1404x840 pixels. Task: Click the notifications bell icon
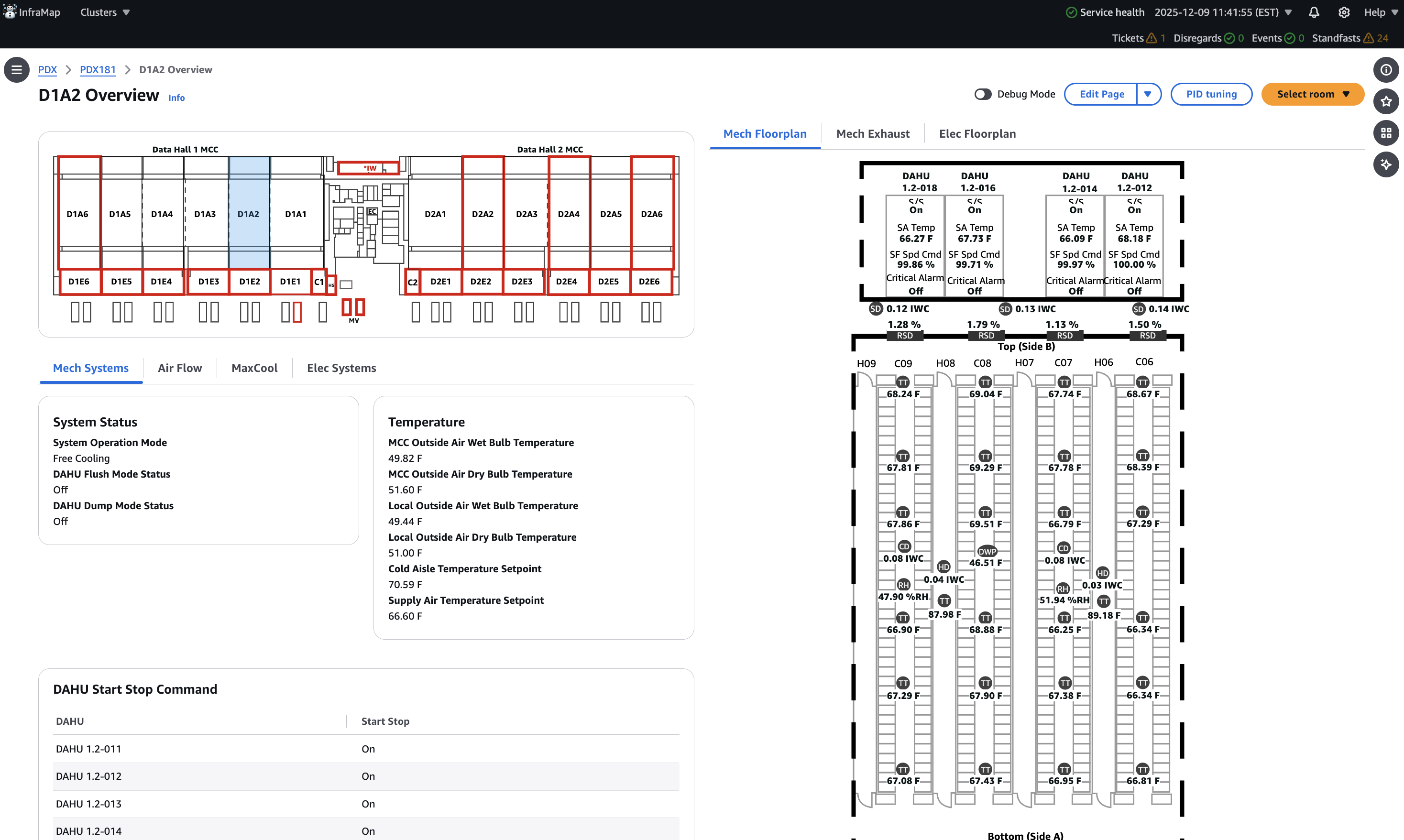[1314, 12]
